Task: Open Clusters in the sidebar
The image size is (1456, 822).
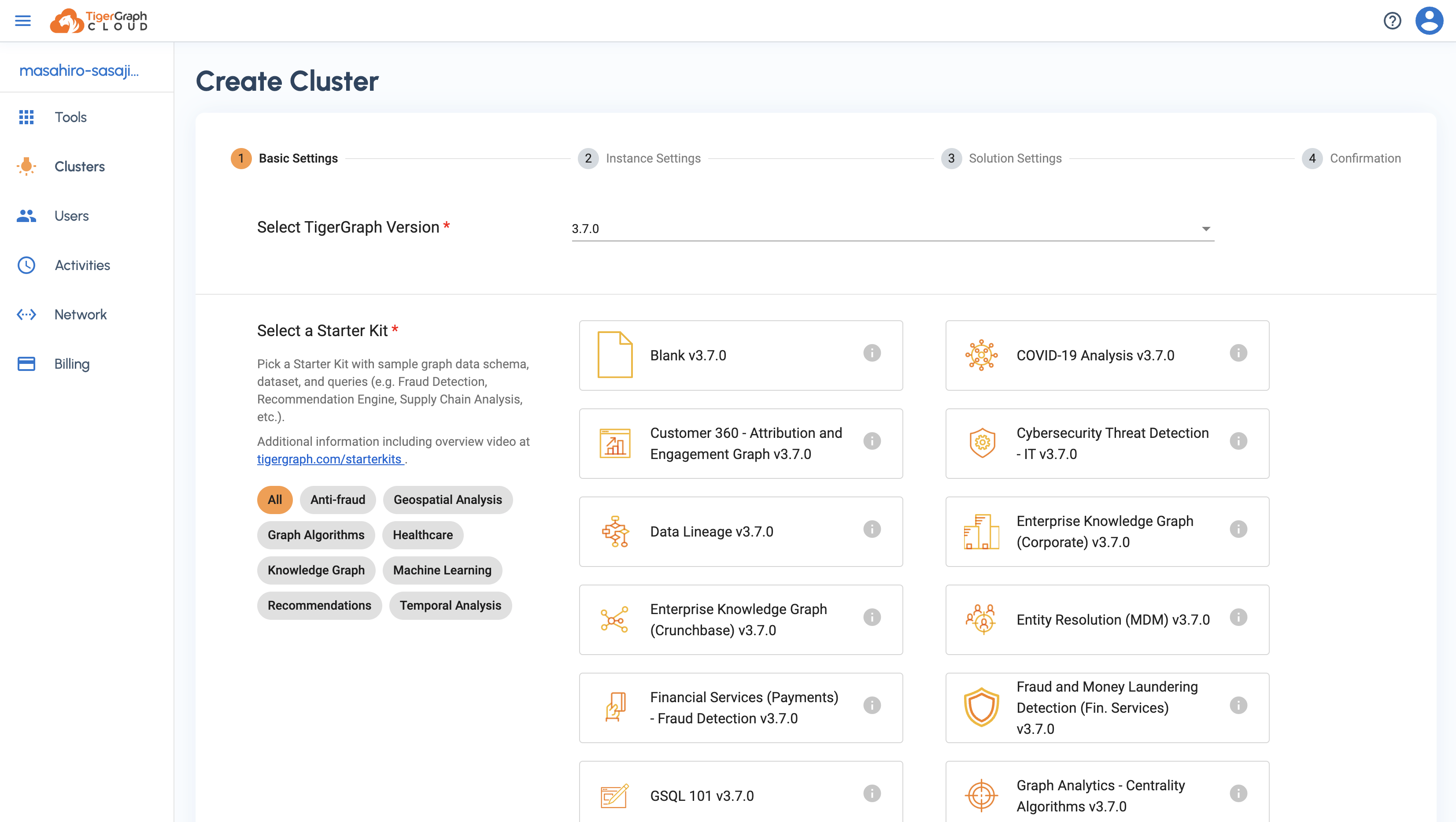Action: tap(79, 167)
